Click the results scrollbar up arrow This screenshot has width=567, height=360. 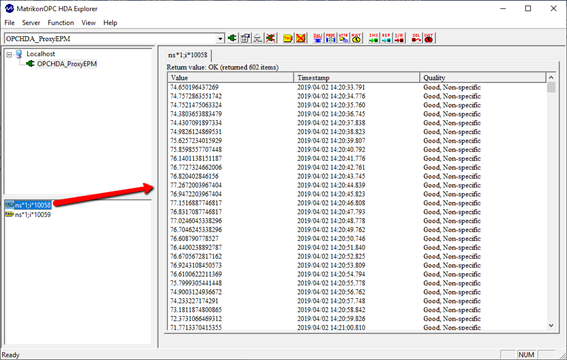(551, 77)
